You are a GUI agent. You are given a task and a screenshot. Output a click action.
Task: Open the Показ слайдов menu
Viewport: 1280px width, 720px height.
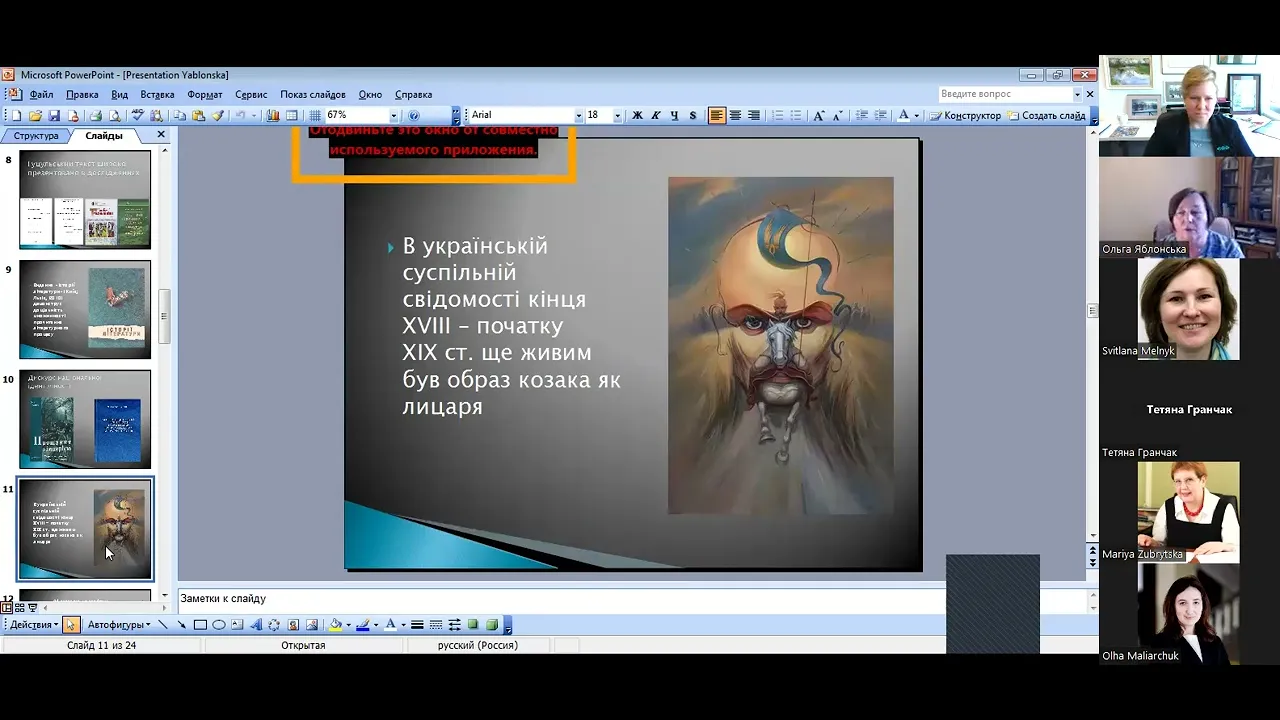[x=313, y=94]
